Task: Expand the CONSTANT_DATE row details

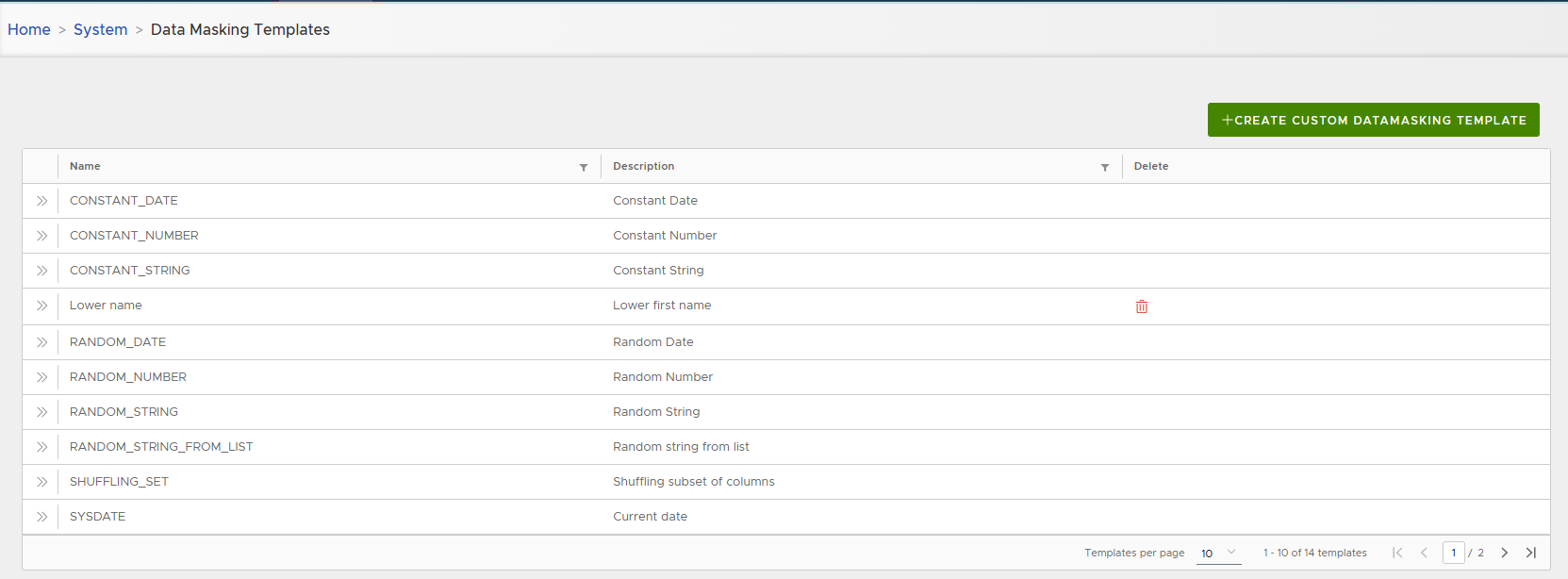Action: point(41,201)
